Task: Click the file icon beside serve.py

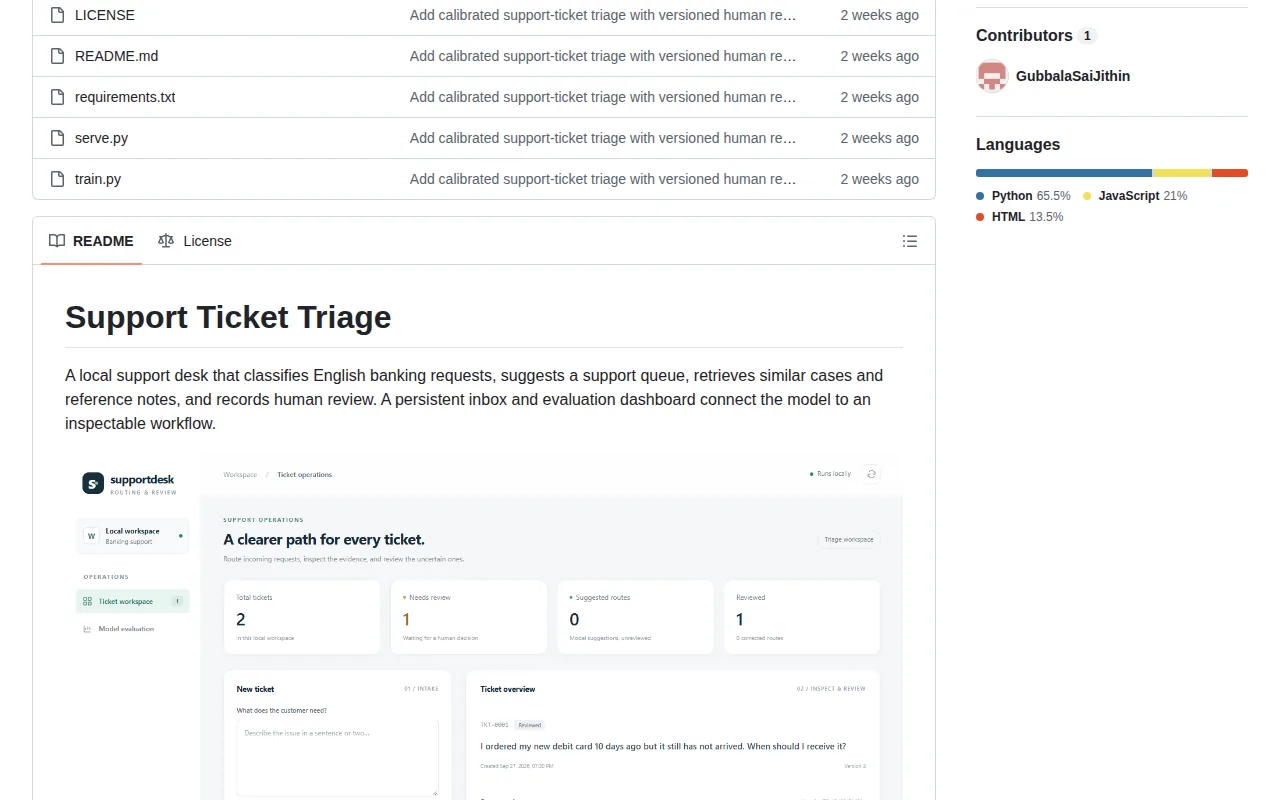Action: click(58, 138)
